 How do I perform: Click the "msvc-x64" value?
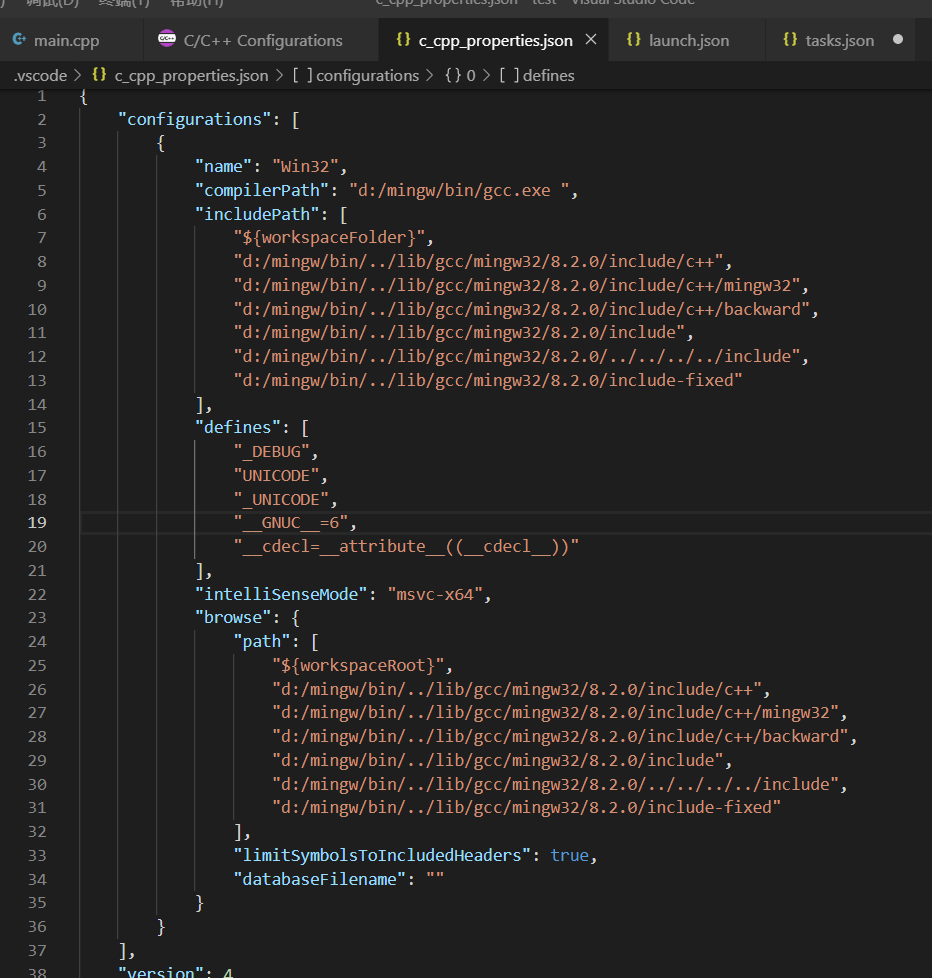pyautogui.click(x=435, y=594)
